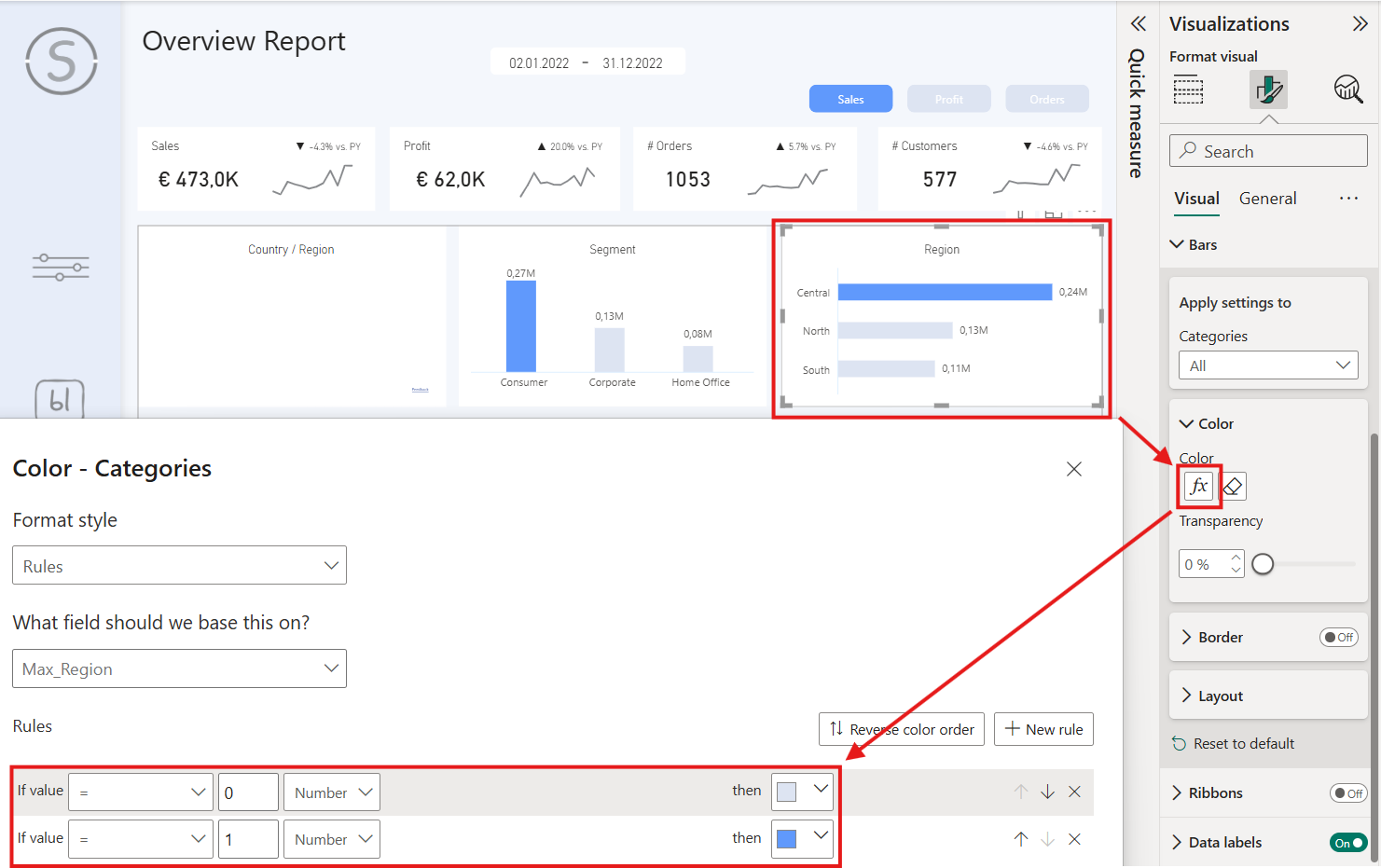
Task: Select the North bar in Region chart
Action: pos(895,330)
